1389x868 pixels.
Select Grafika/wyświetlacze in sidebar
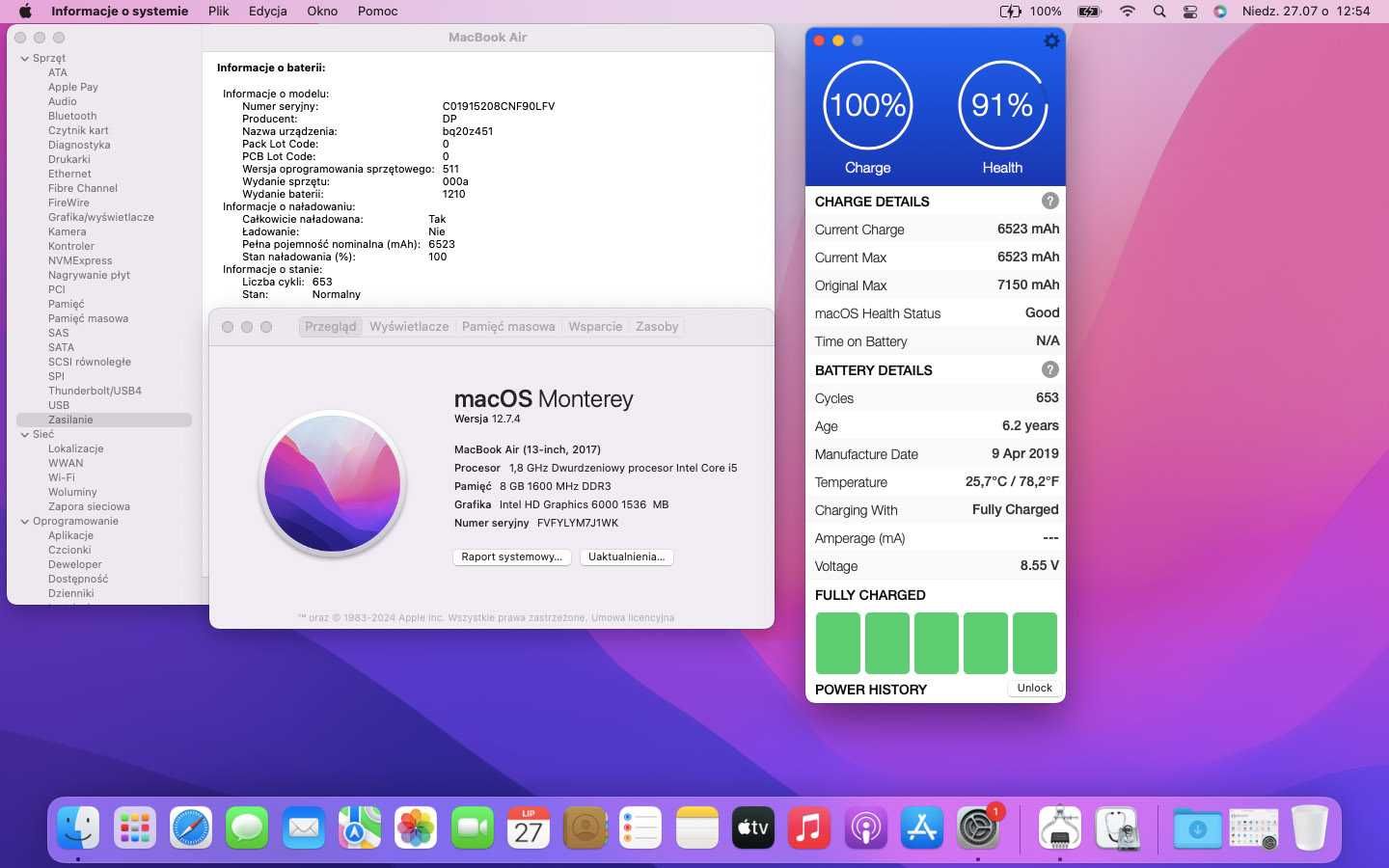pos(101,217)
